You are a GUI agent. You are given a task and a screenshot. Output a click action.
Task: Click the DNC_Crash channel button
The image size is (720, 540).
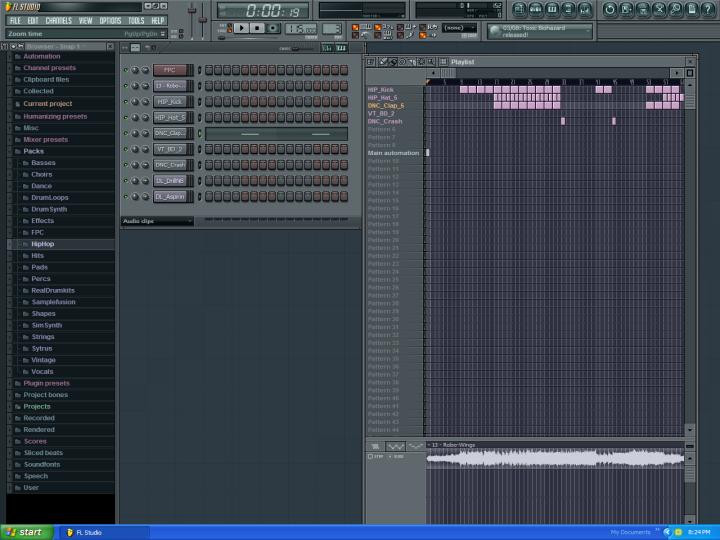[169, 165]
